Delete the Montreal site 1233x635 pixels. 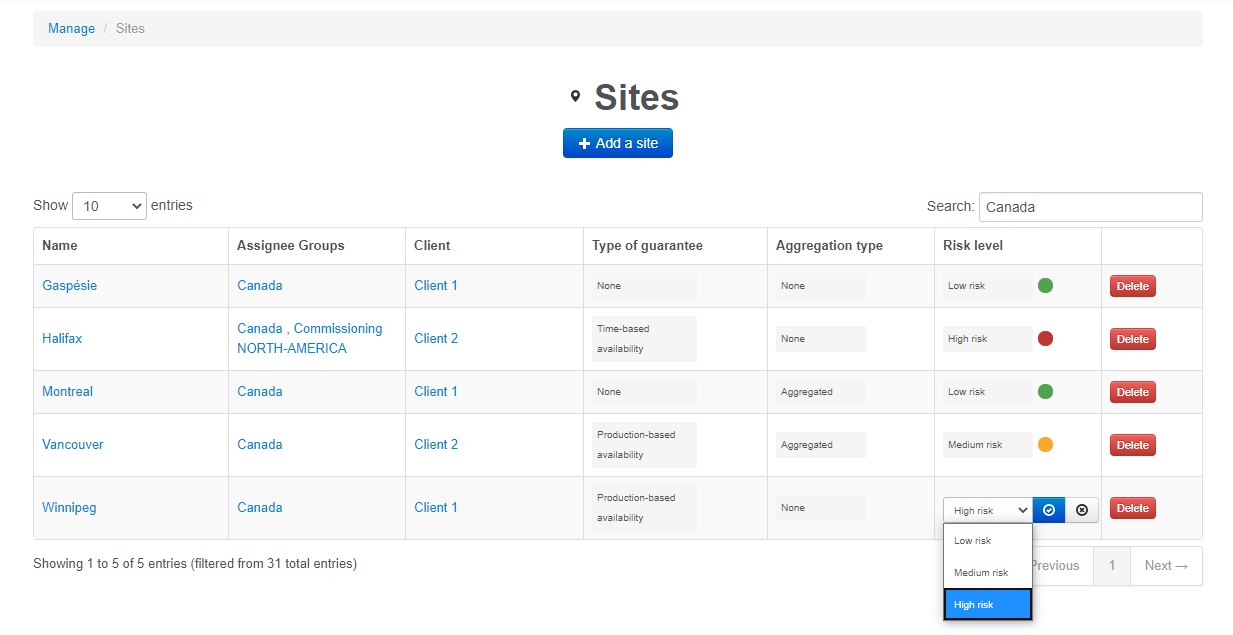click(1132, 391)
